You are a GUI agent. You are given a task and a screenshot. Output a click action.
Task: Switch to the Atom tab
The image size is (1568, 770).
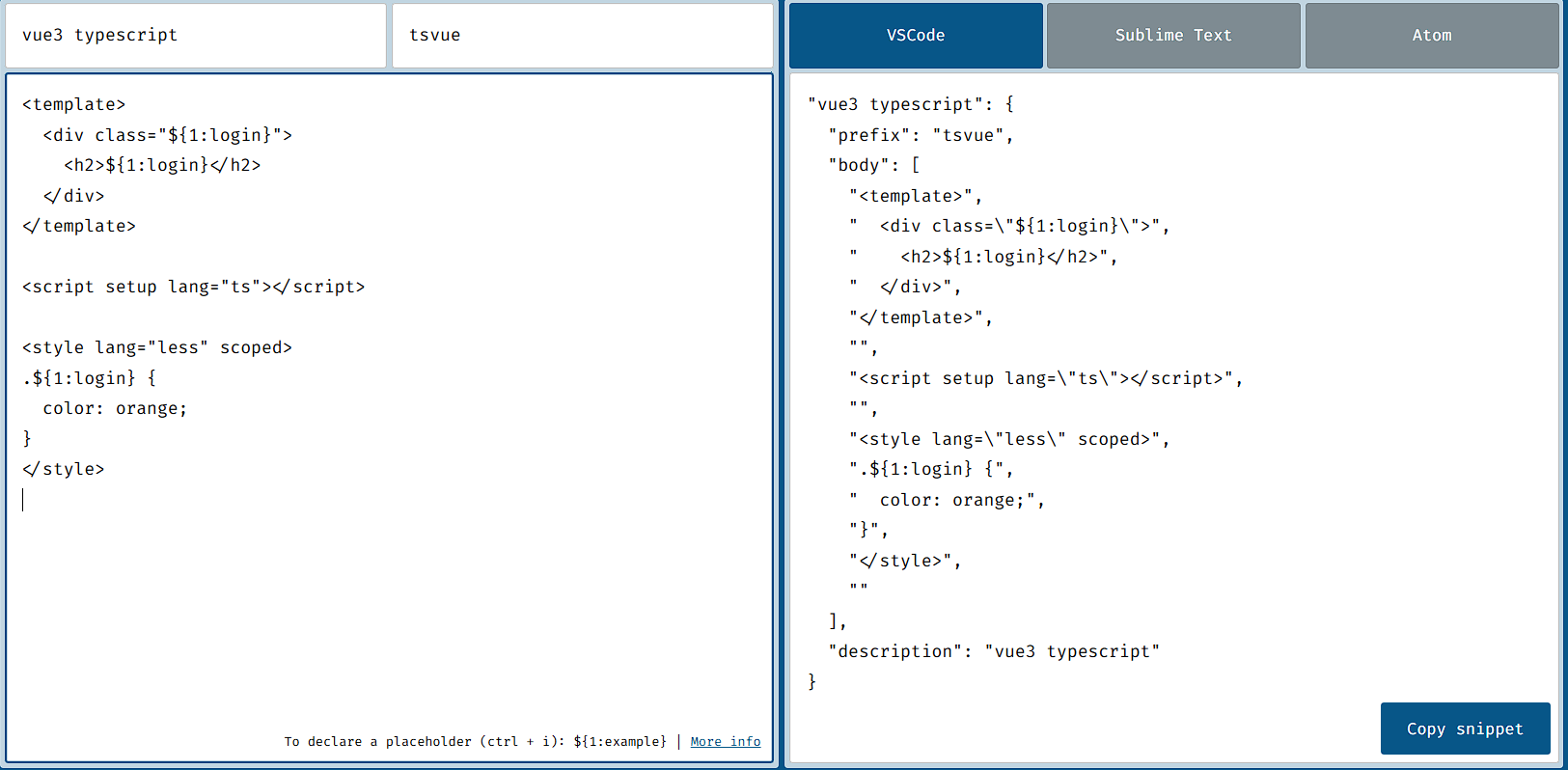1432,36
